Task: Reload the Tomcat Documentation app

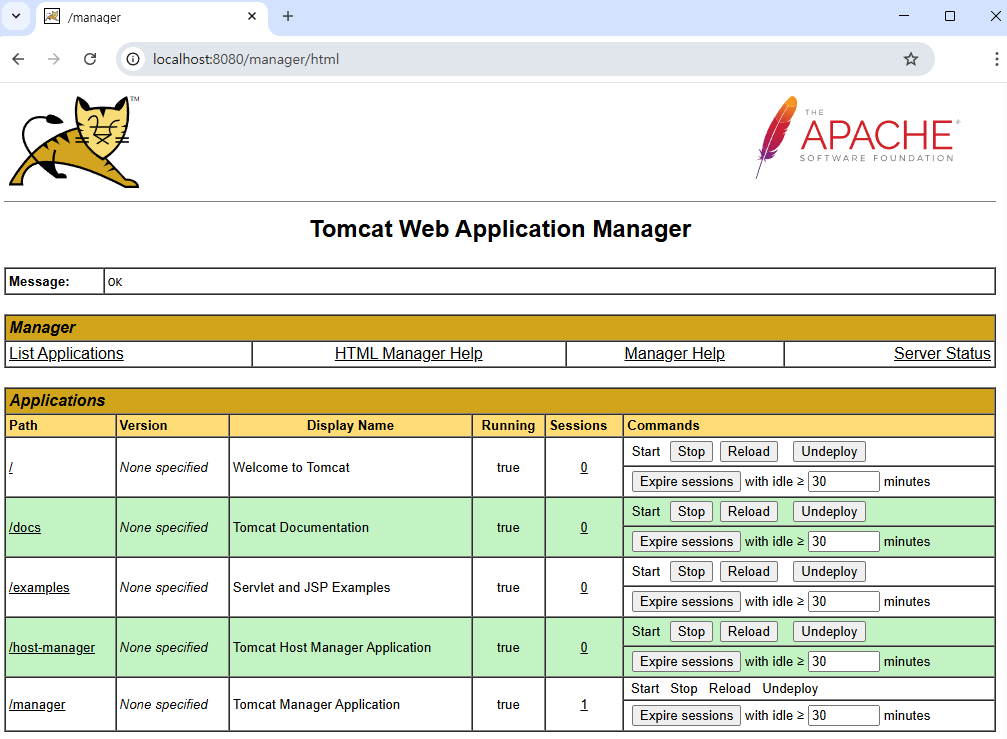Action: [748, 512]
